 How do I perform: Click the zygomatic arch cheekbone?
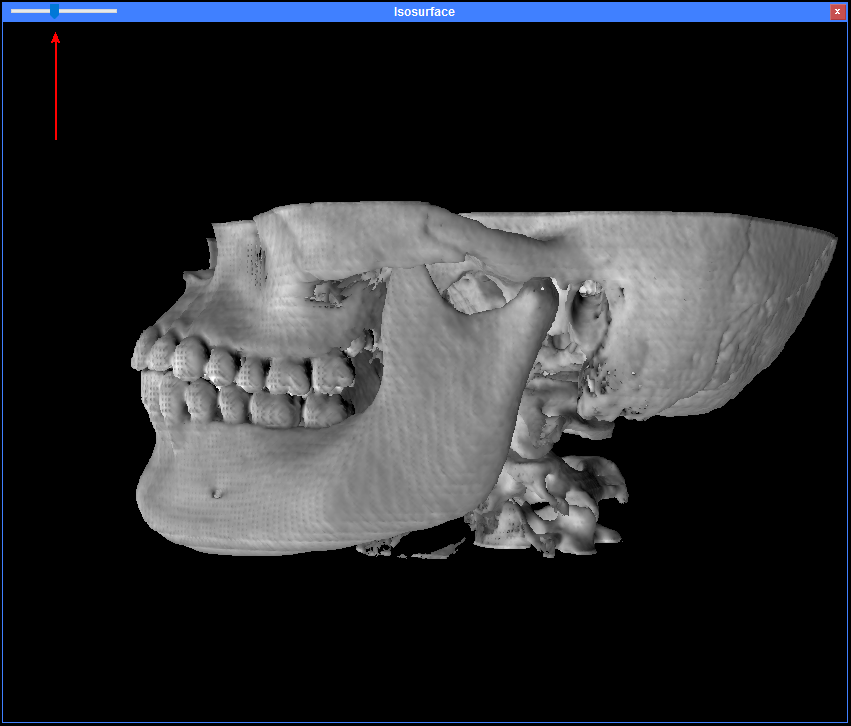point(400,240)
